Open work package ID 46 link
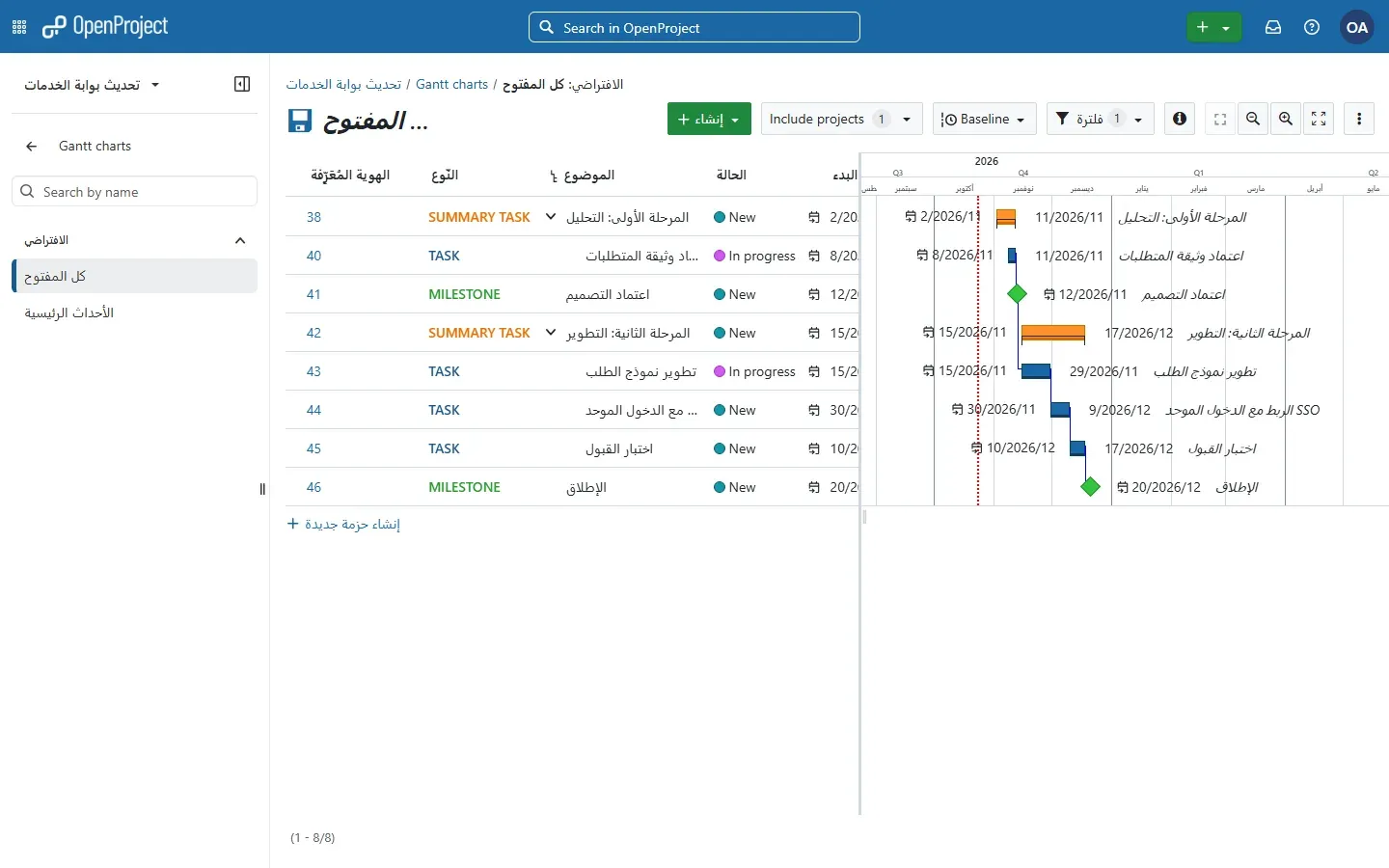1389x868 pixels. (x=314, y=487)
